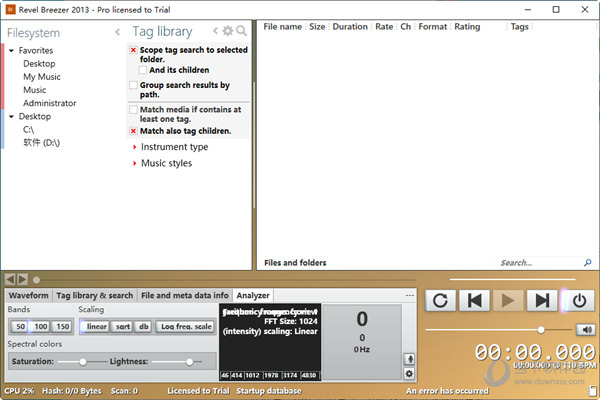Enable Group search results by path
Screen dimensions: 600x400
[x=133, y=85]
